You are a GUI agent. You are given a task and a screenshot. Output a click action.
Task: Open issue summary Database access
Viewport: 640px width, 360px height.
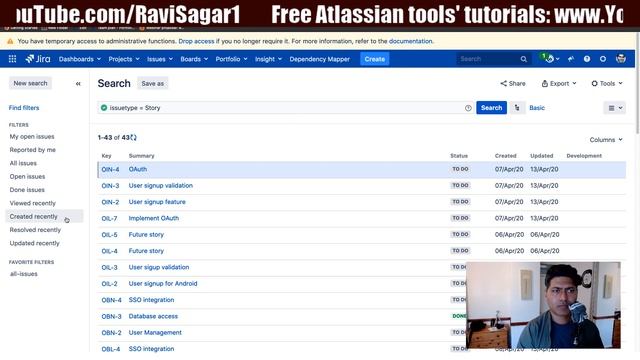tap(153, 316)
